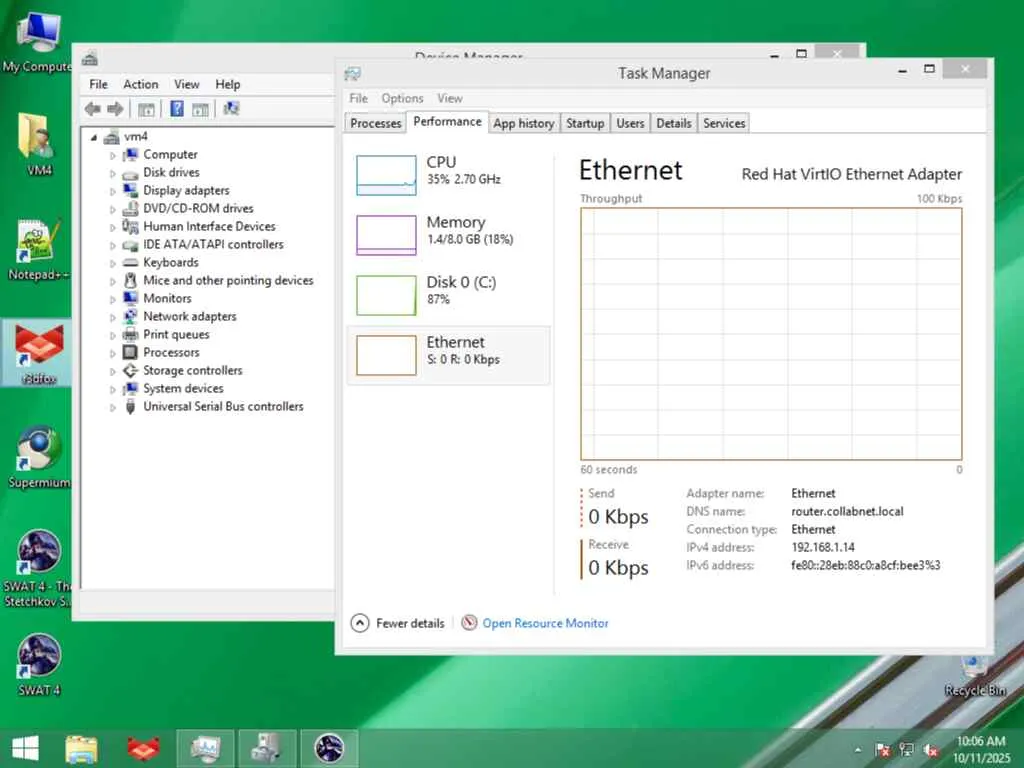Expand Universal Serial Bus controllers node
This screenshot has height=768, width=1024.
112,408
